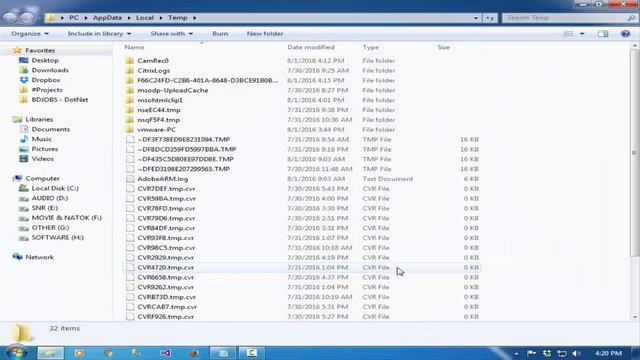Open address bar history dropdown
The width and height of the screenshot is (640, 360).
point(476,18)
